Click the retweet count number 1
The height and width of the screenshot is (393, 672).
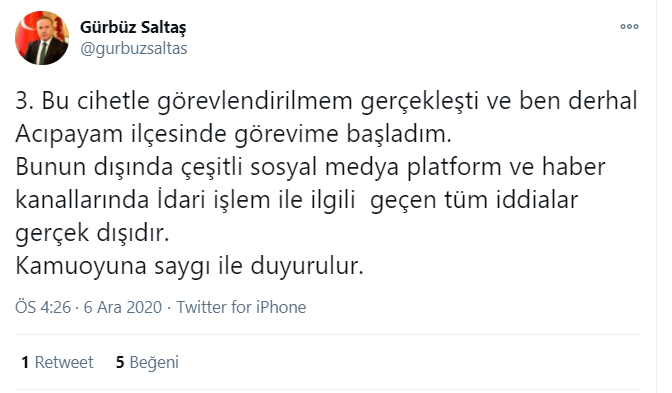point(25,363)
